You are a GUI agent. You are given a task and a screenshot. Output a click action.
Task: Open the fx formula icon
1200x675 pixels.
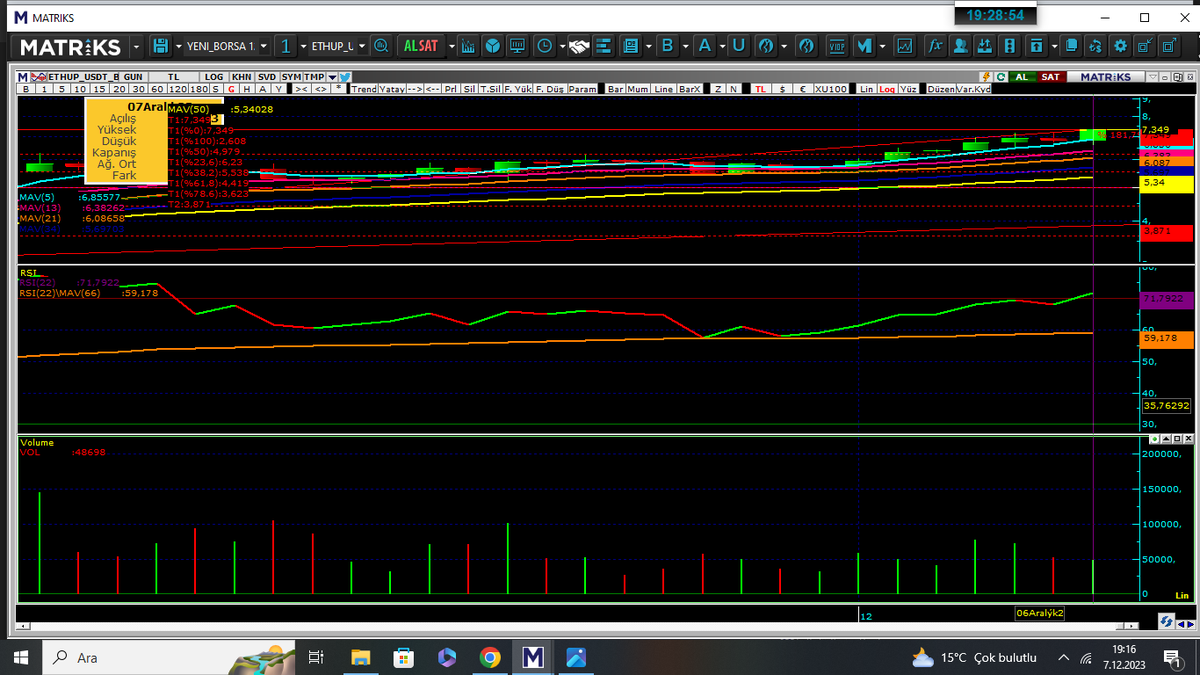point(935,46)
